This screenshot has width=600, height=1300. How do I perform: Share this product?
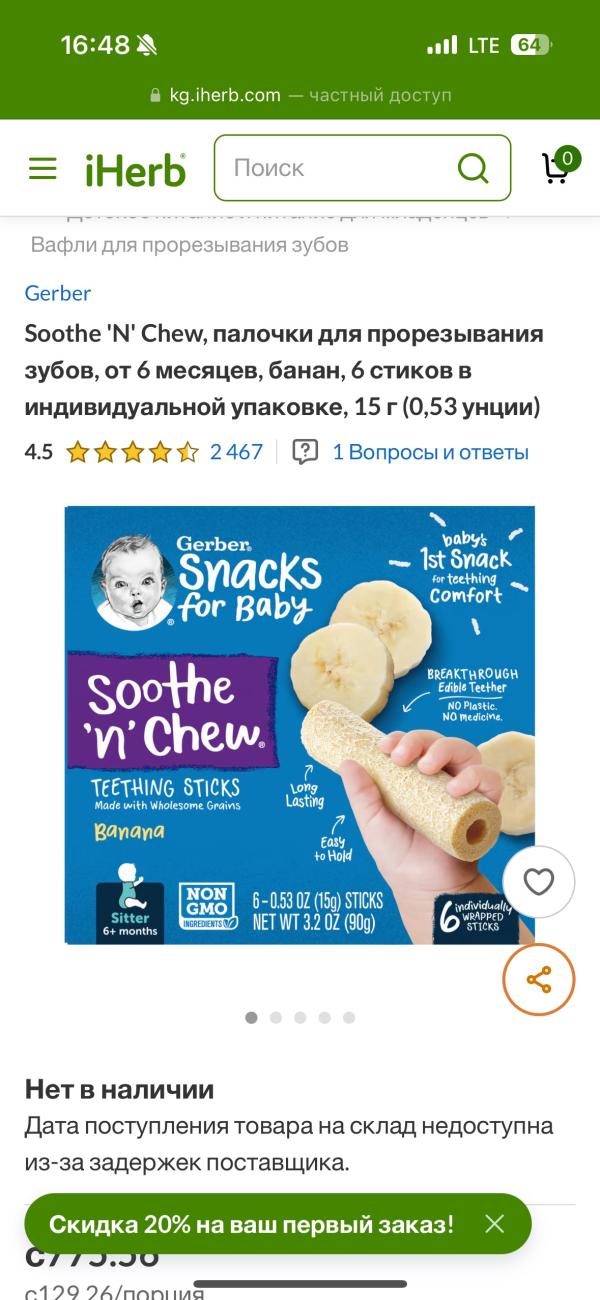click(539, 979)
